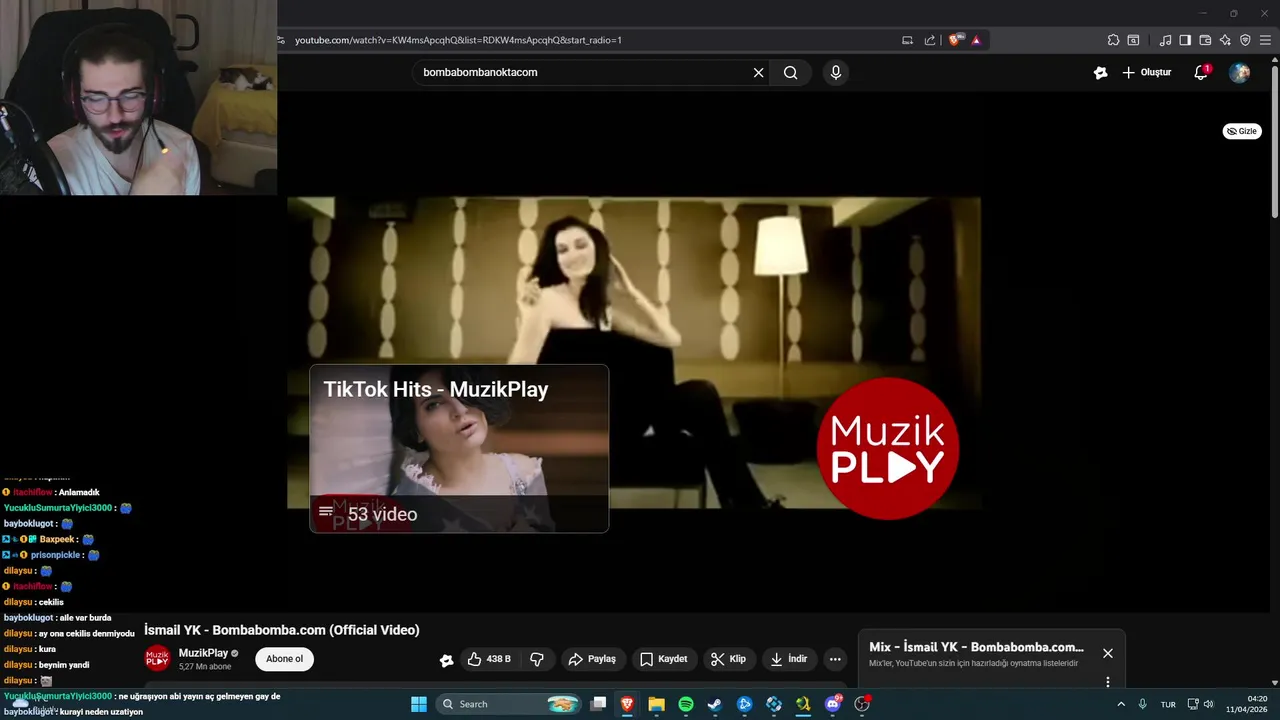Click chat username Baxpeek
Viewport: 1280px width, 720px height.
[57, 539]
